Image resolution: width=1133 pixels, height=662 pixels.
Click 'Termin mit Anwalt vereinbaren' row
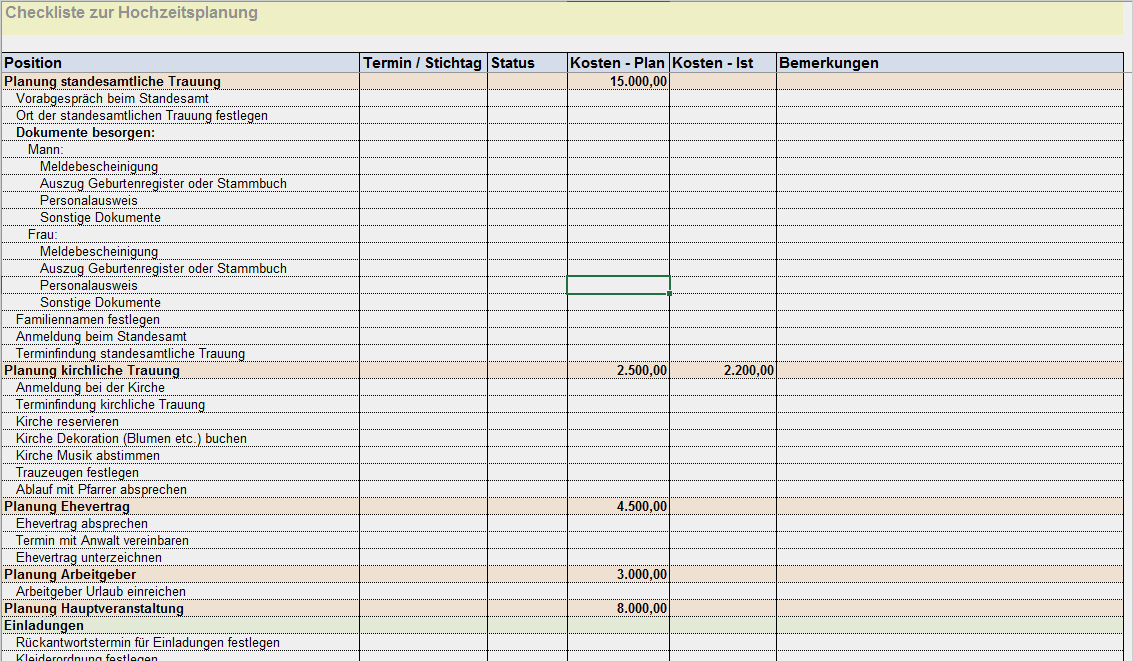pyautogui.click(x=563, y=541)
